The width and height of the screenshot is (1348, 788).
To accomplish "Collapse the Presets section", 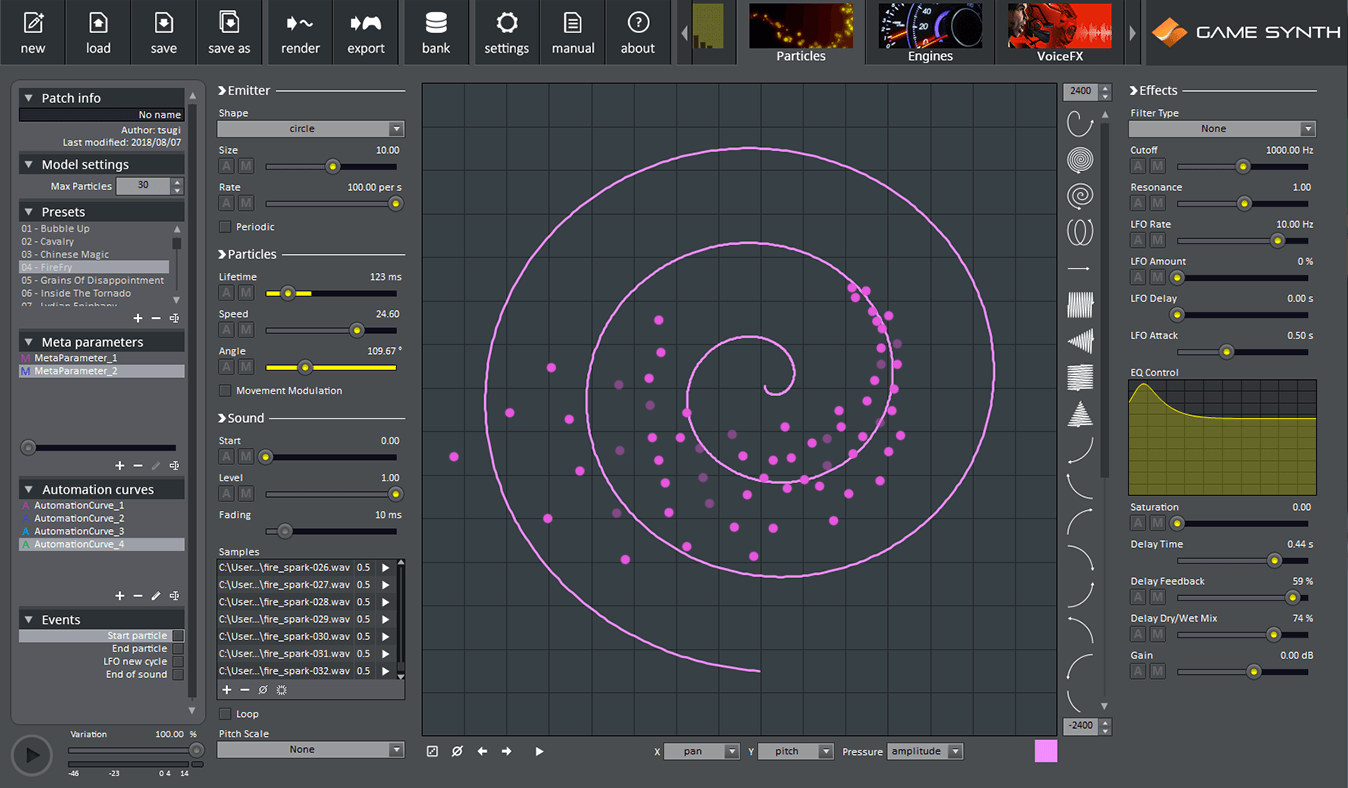I will coord(28,212).
